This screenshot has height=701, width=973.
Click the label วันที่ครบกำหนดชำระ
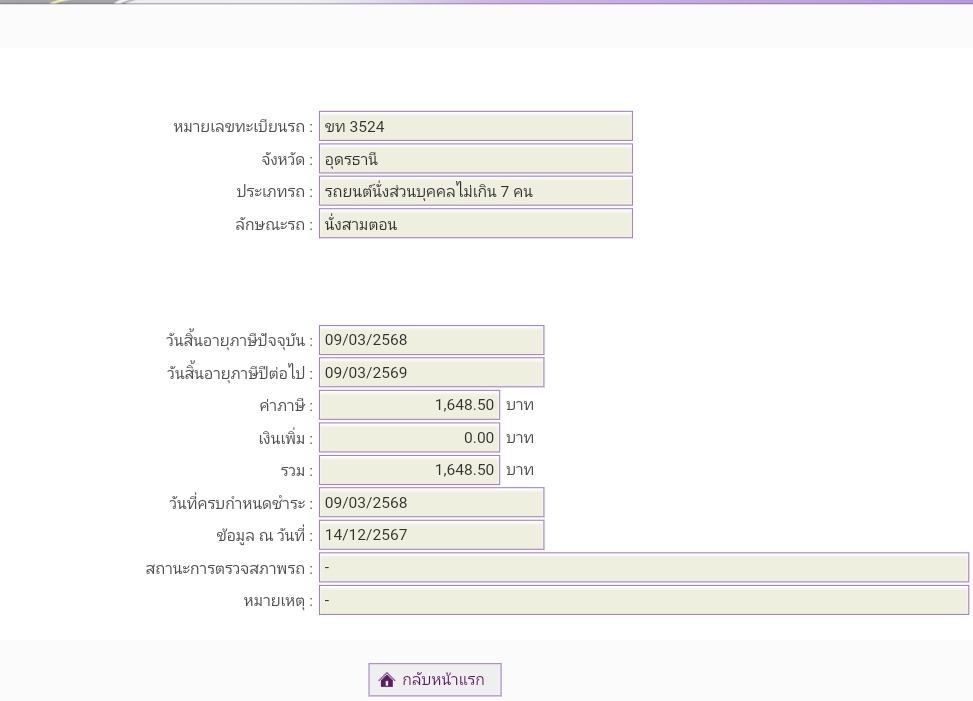point(241,503)
